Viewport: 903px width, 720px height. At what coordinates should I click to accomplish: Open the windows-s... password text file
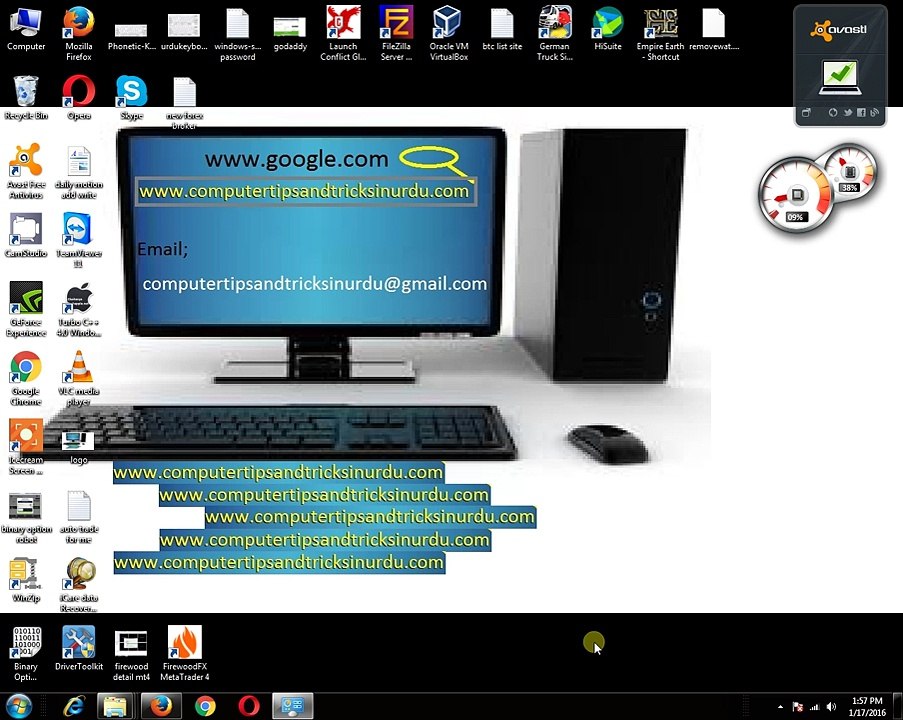pos(237,33)
